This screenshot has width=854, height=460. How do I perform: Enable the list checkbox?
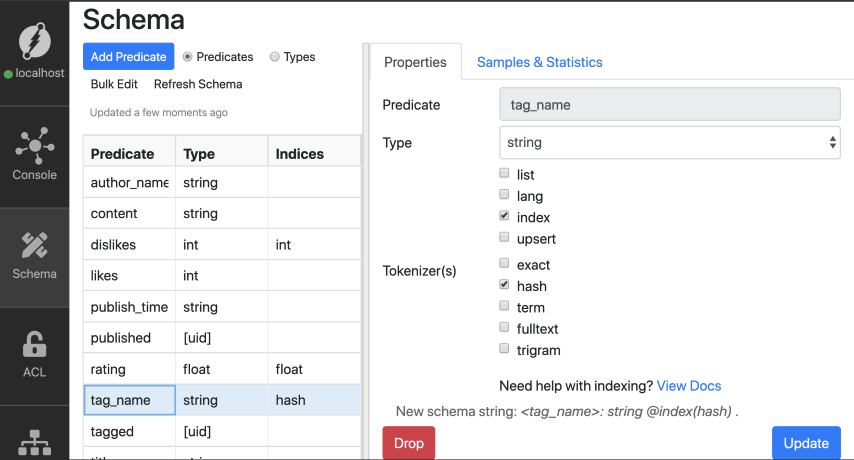[x=505, y=175]
